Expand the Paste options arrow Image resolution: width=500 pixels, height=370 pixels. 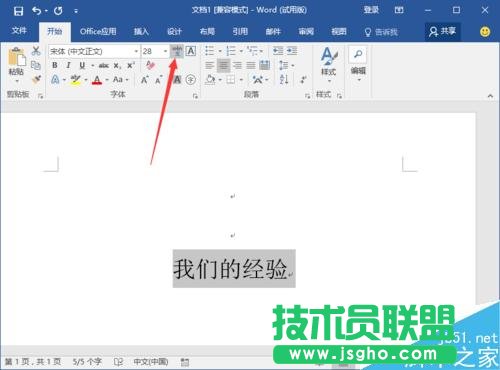(x=17, y=81)
